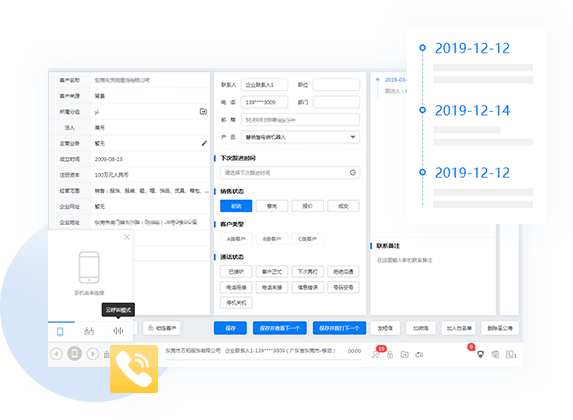Viewport: 573px width, 420px height.
Task: Click the lightbulb icon with red badge
Action: tap(480, 354)
